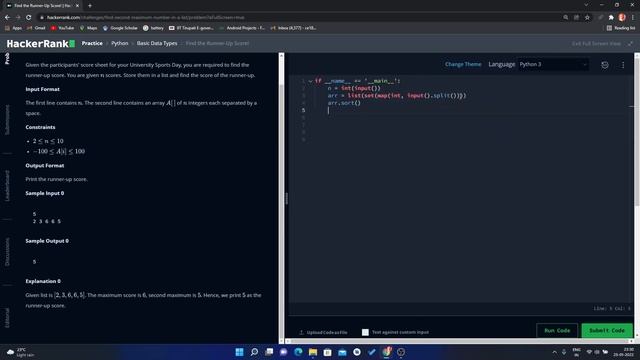Close the Find the Runner-Up Score tab
This screenshot has height=360, width=640.
point(77,6)
